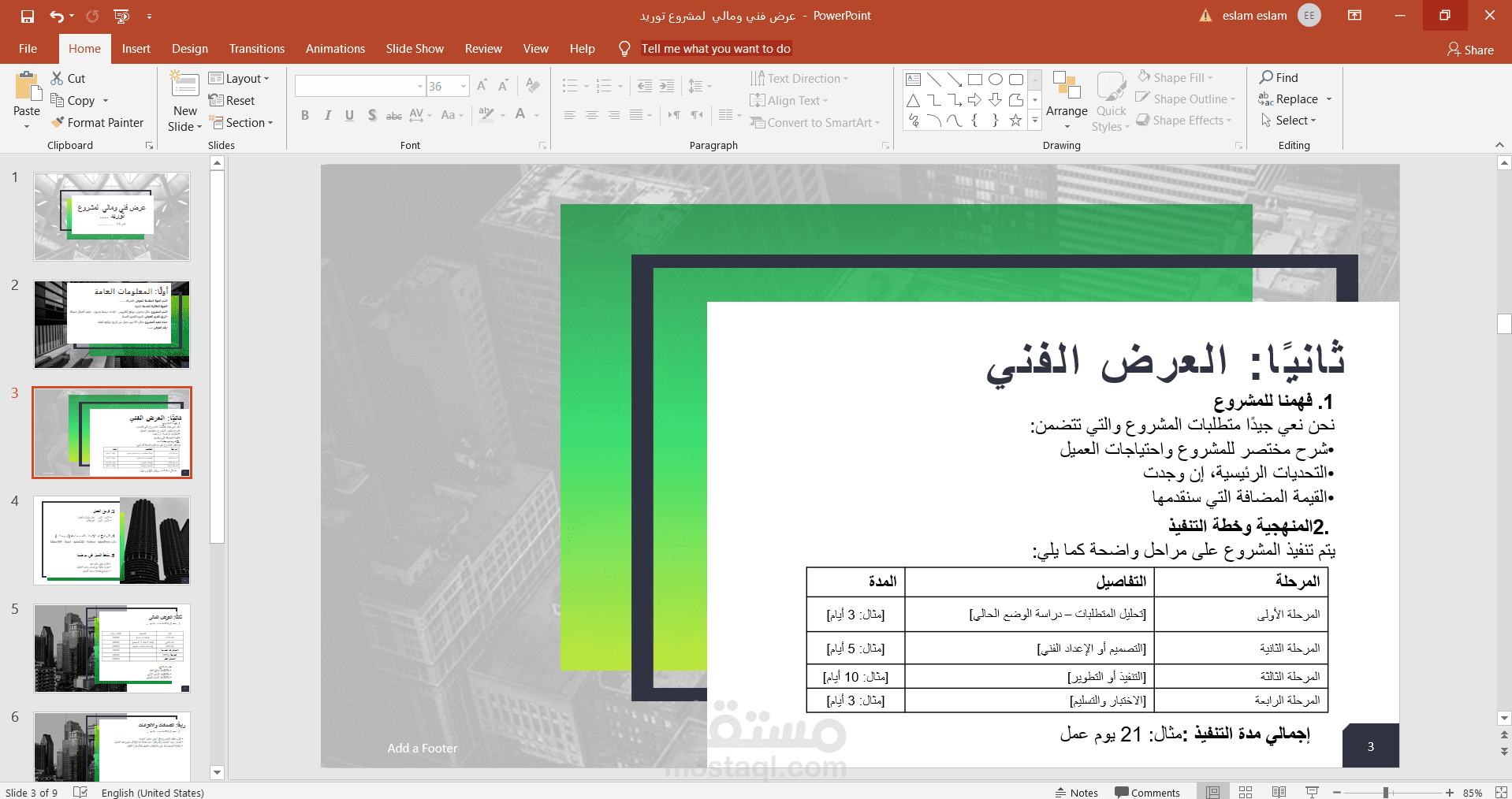Open Quick Styles gallery
This screenshot has height=799, width=1512.
[x=1111, y=101]
